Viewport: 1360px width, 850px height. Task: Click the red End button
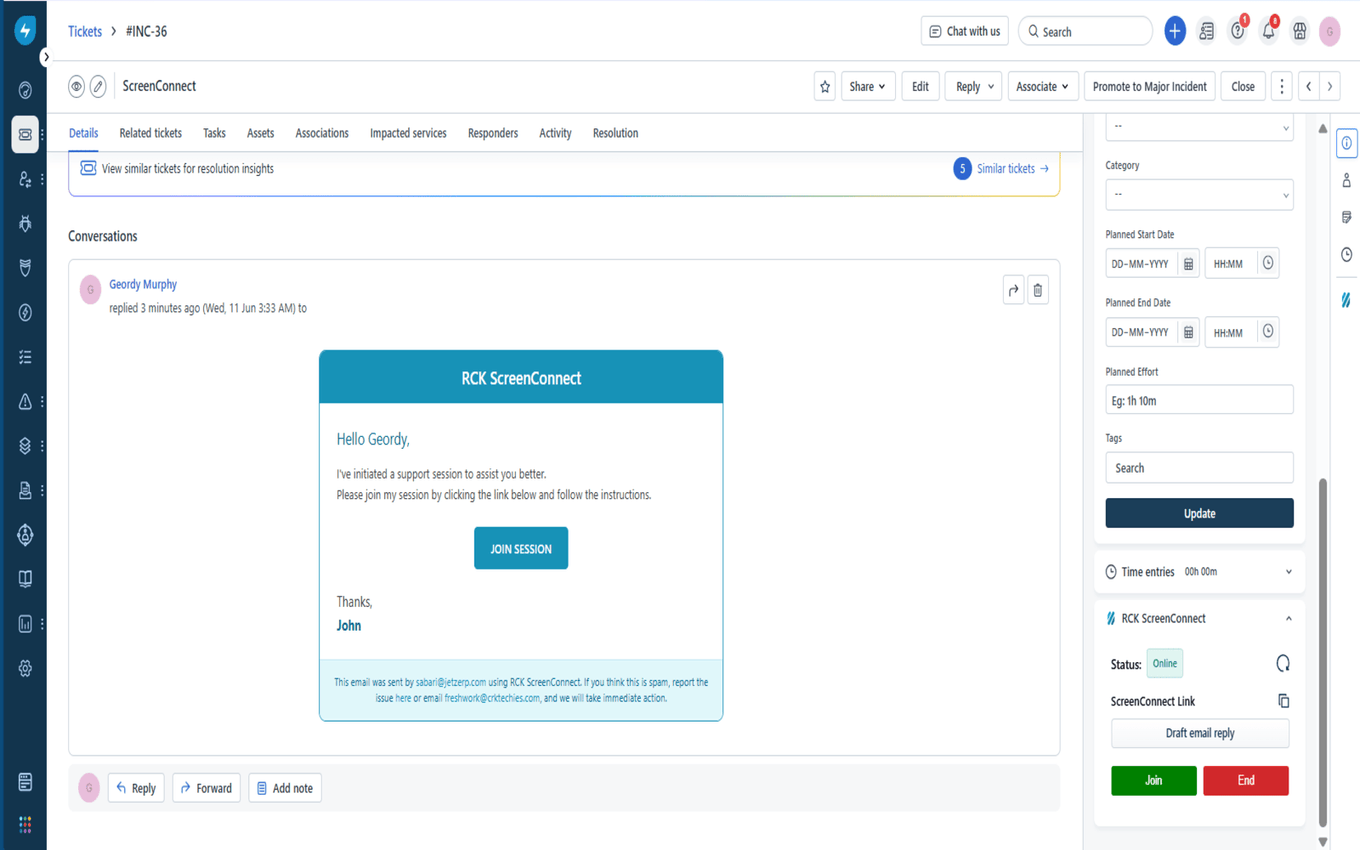point(1246,780)
